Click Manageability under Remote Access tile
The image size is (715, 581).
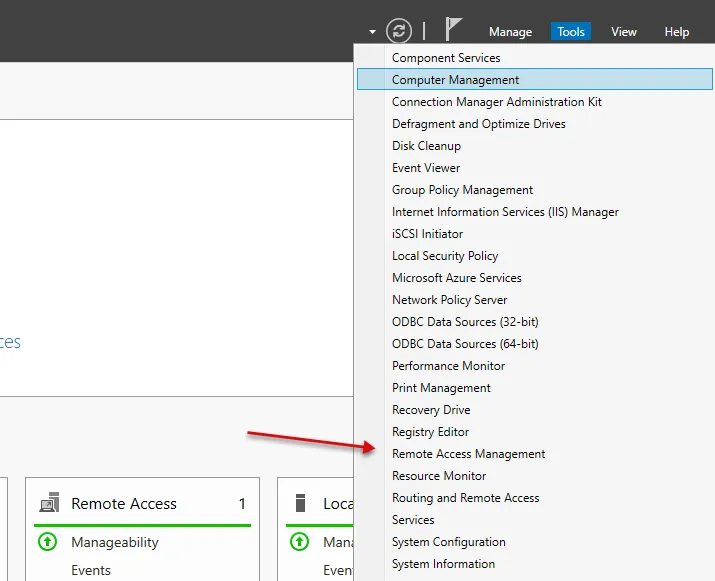coord(115,542)
